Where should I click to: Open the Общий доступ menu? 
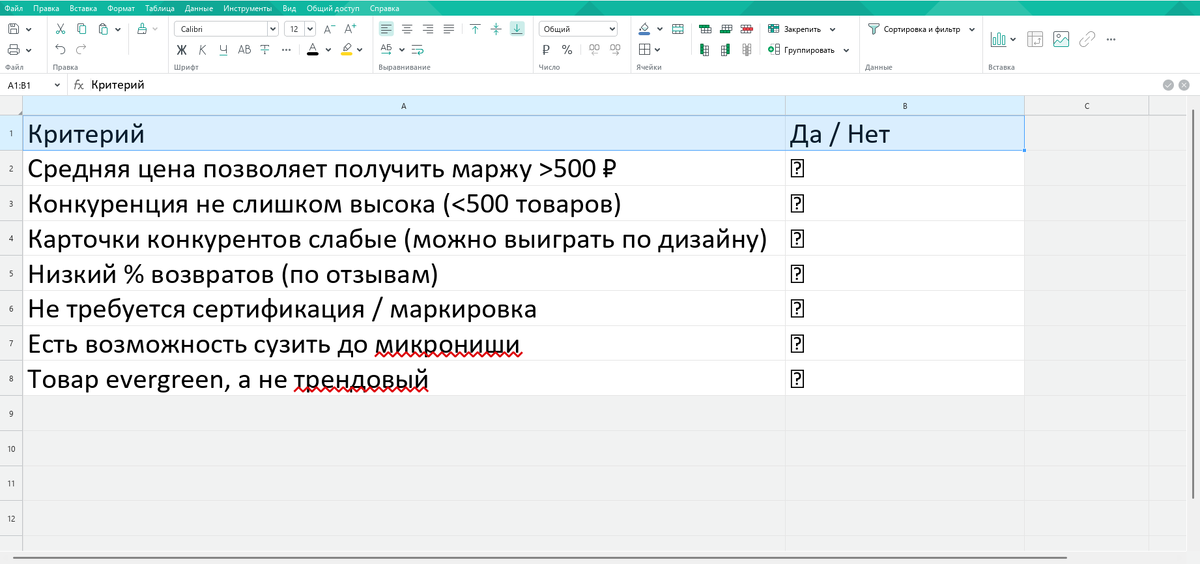coord(334,7)
